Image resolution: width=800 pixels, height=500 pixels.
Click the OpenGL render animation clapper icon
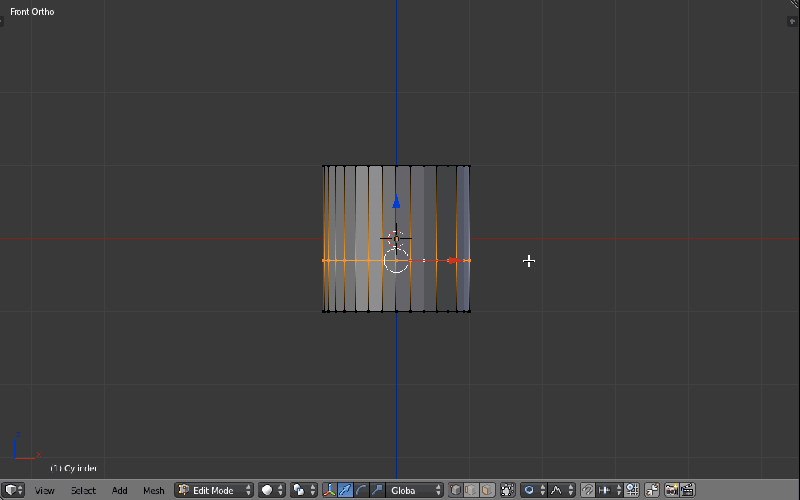(x=688, y=490)
